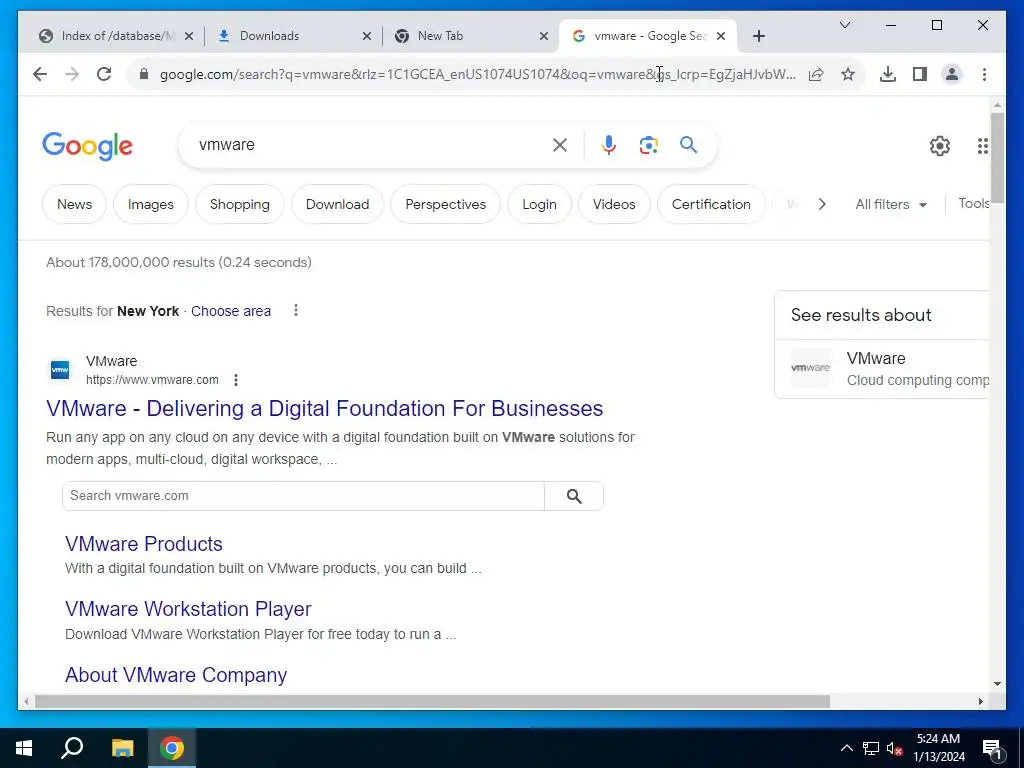Select the Certification filter chip
Screen dimensions: 1024x768
[x=711, y=204]
